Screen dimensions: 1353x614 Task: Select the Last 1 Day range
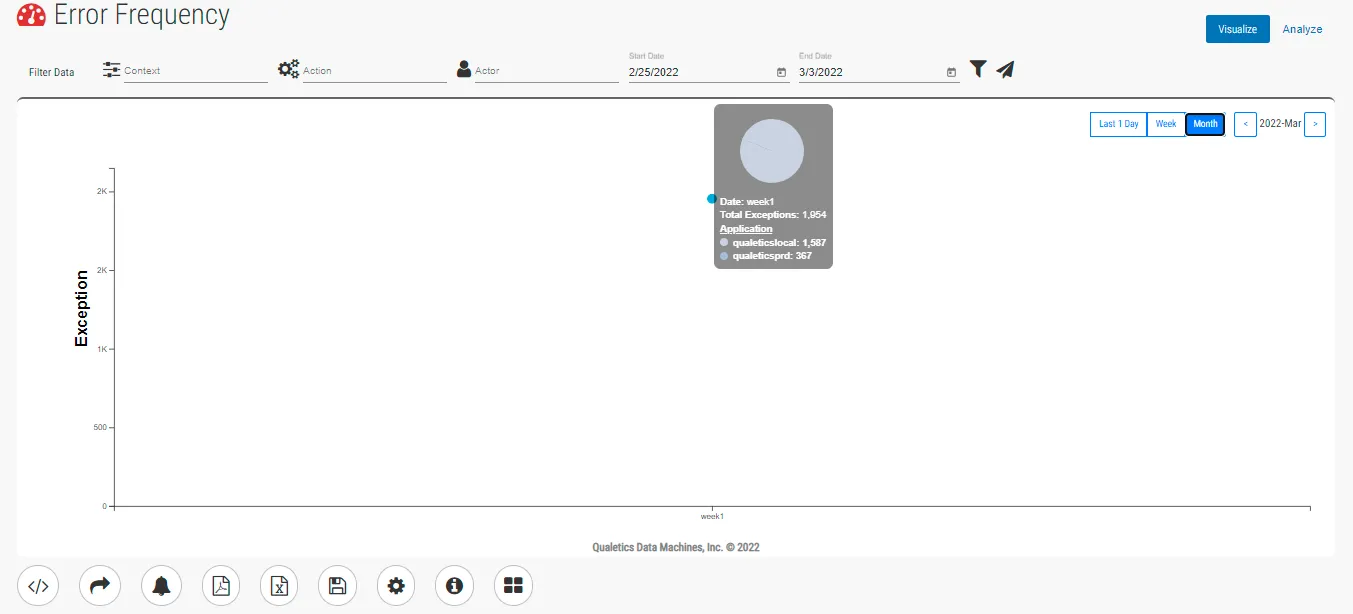[1118, 124]
